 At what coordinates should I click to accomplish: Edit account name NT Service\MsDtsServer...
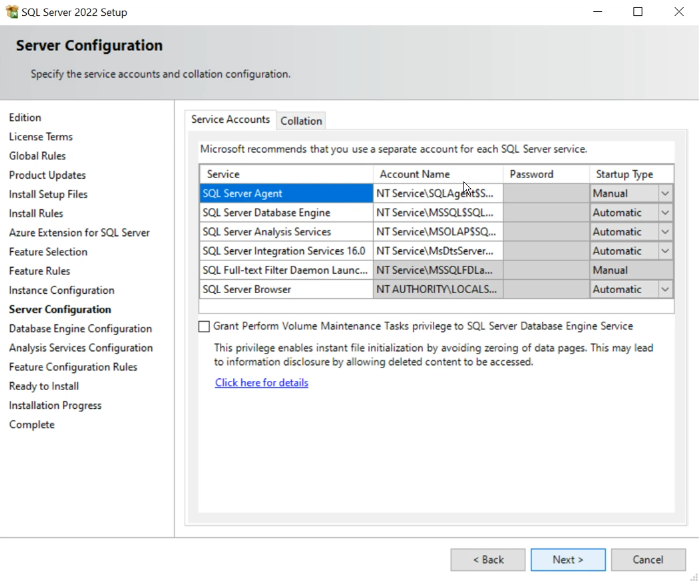[x=438, y=251]
